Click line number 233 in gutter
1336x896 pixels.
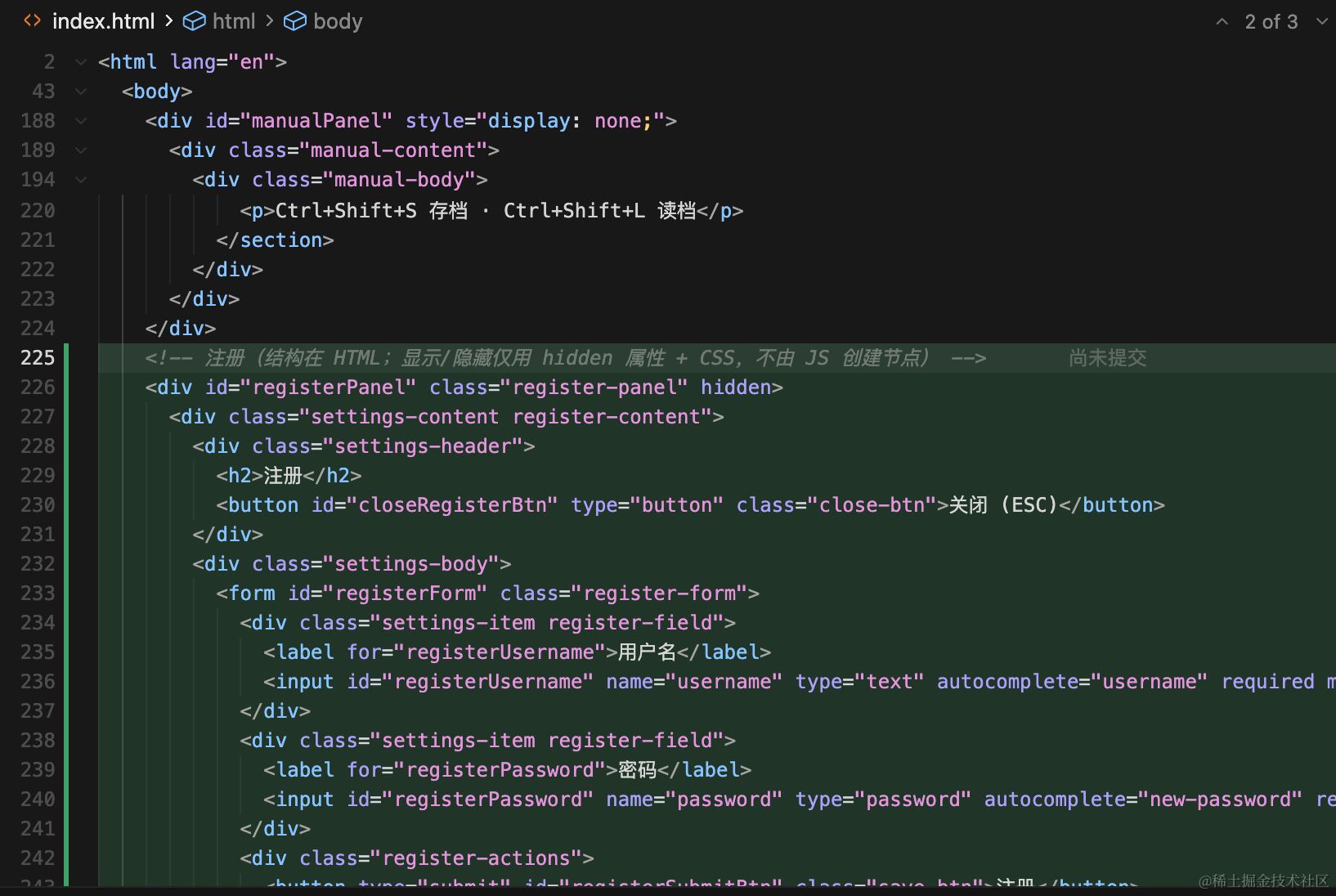click(x=38, y=594)
